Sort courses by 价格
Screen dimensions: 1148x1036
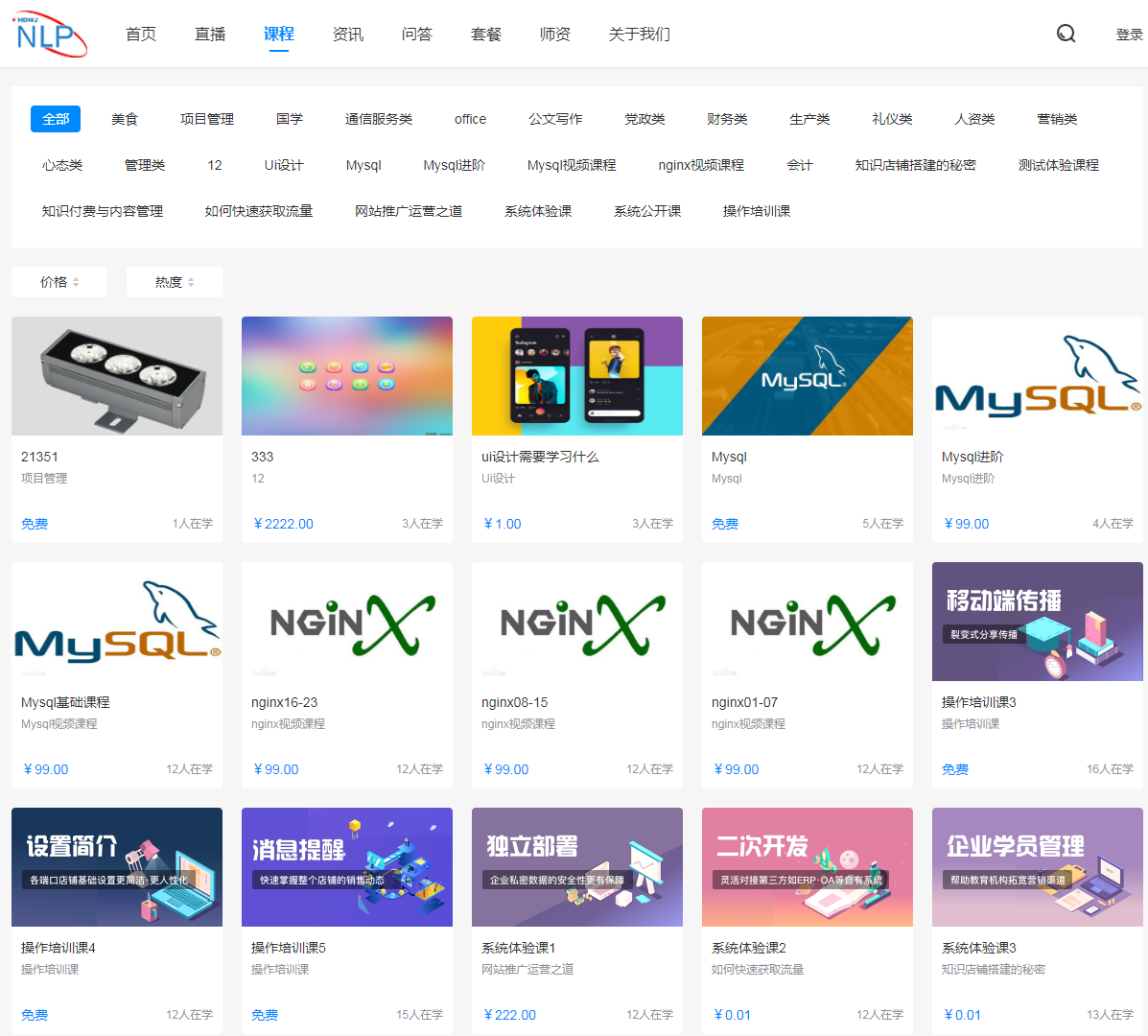point(59,282)
